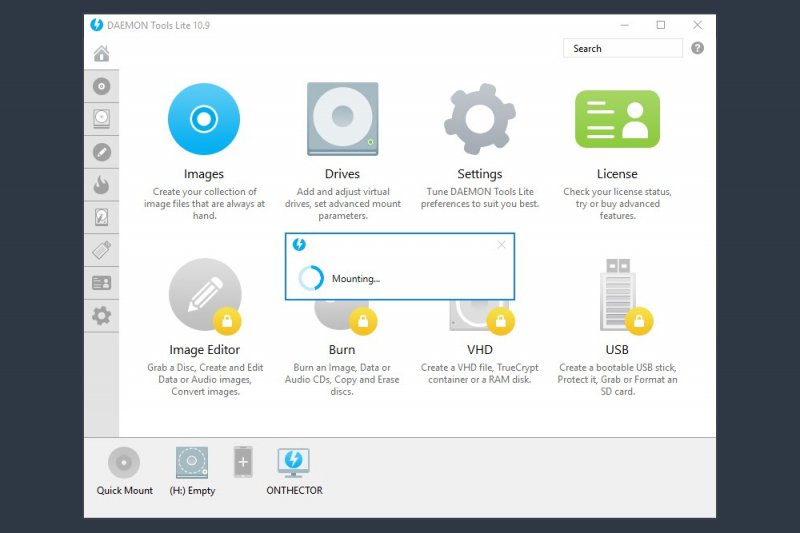Add a mobile device with plus icon
The height and width of the screenshot is (533, 800).
[x=243, y=462]
